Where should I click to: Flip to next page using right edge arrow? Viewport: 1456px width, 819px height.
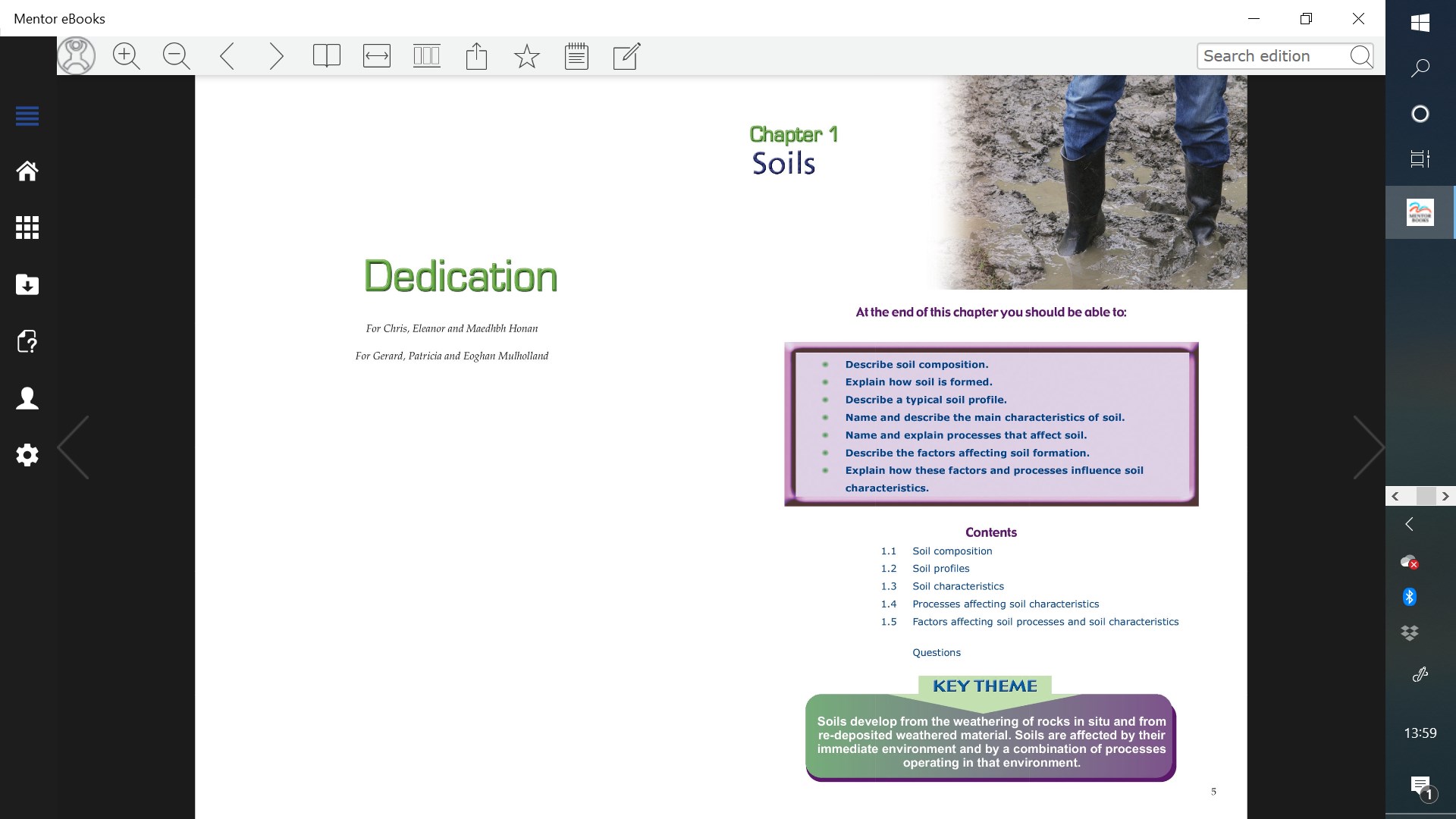1368,447
